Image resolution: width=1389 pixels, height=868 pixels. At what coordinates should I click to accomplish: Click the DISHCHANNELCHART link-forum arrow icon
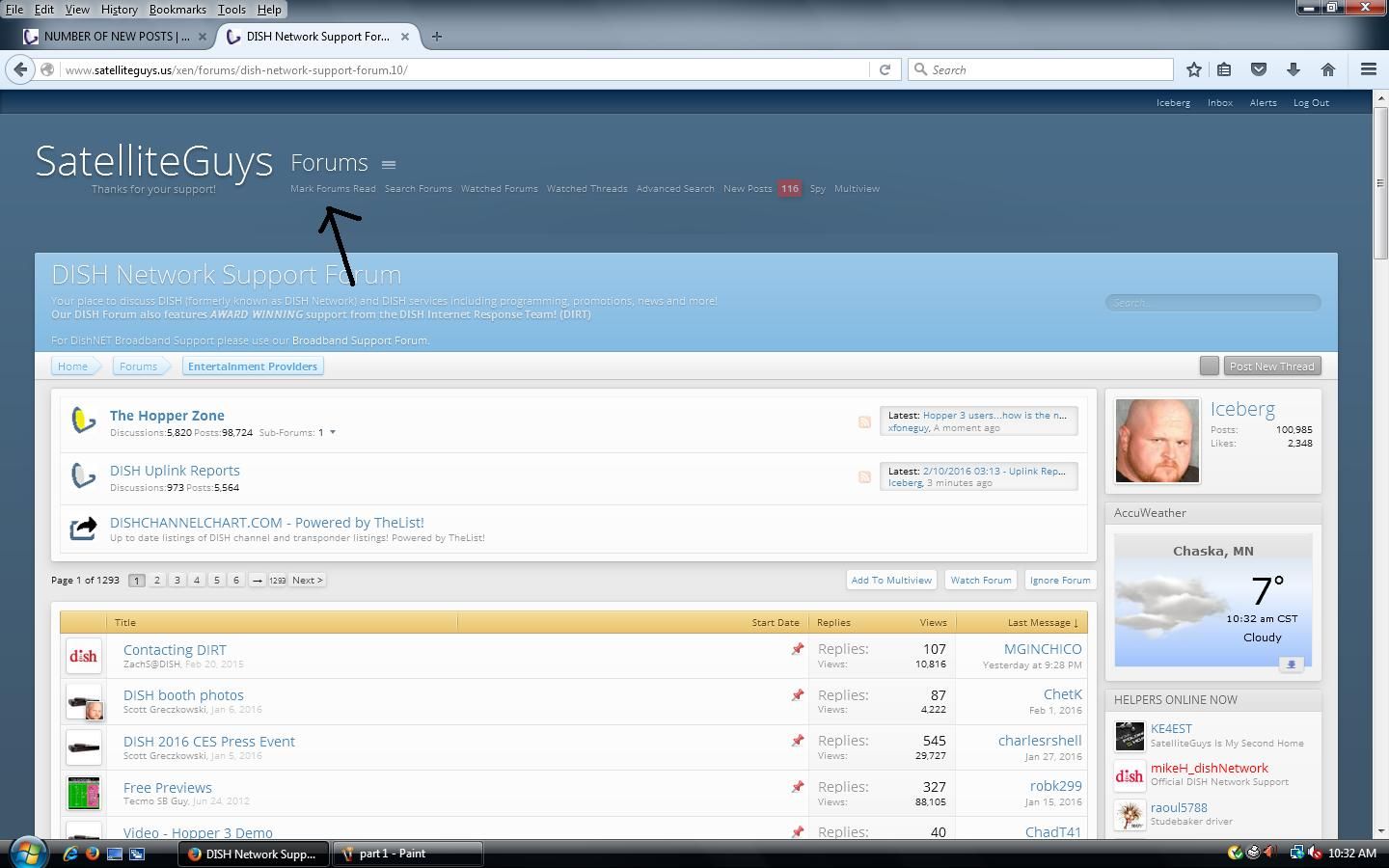pyautogui.click(x=84, y=528)
